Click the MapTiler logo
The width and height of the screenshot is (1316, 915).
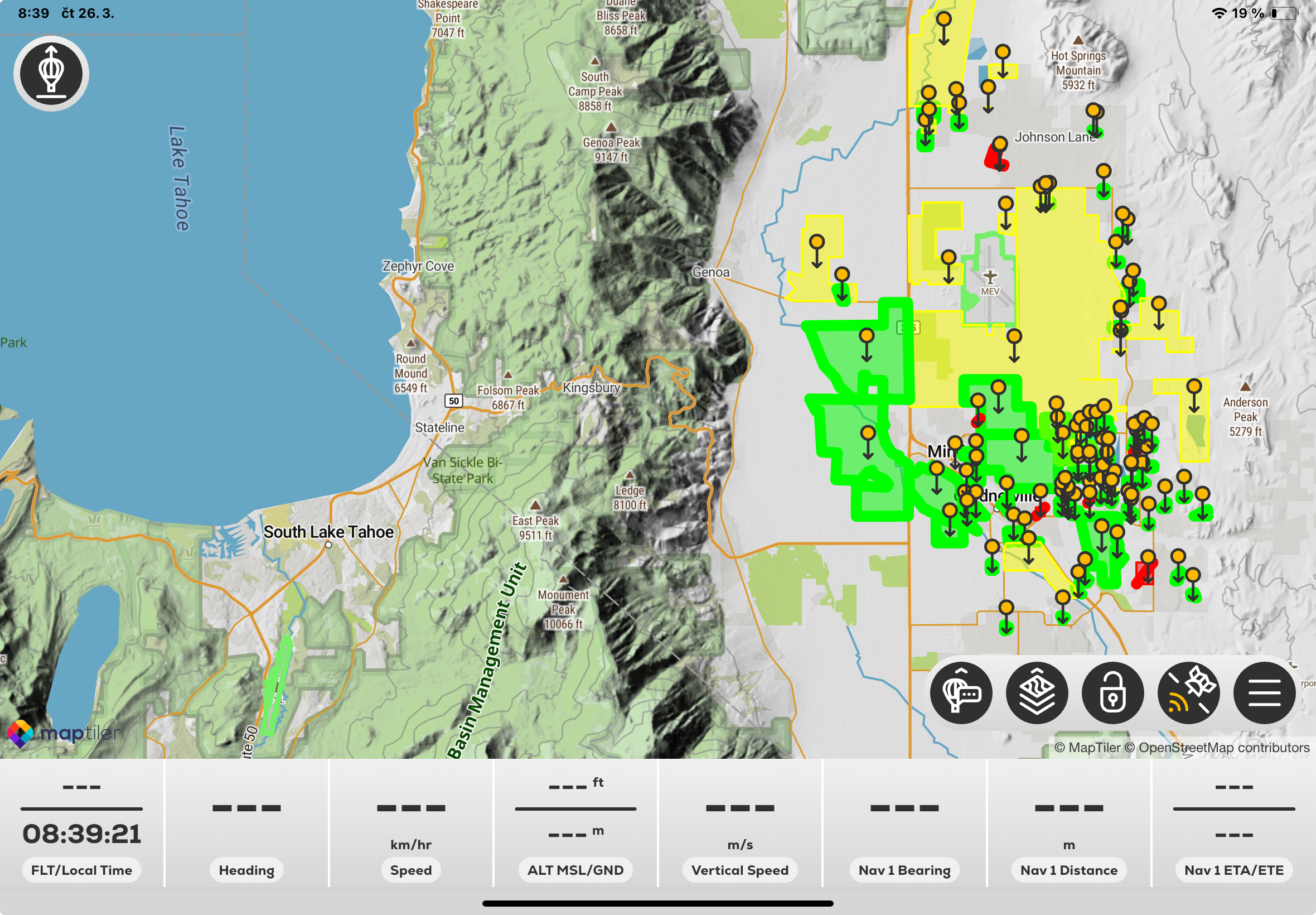64,733
